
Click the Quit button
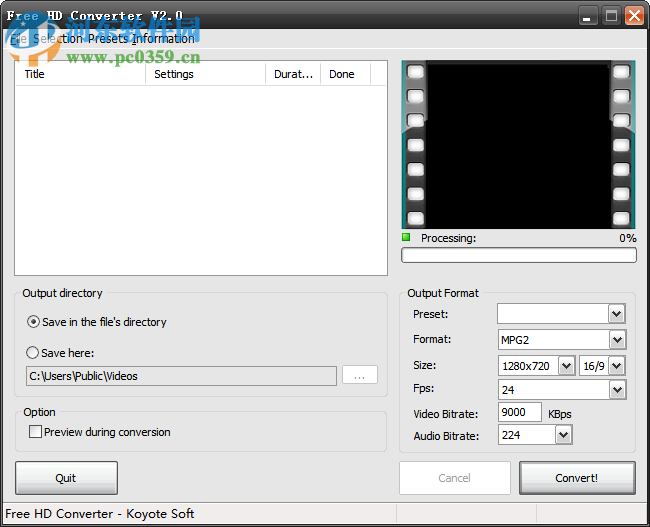click(66, 478)
